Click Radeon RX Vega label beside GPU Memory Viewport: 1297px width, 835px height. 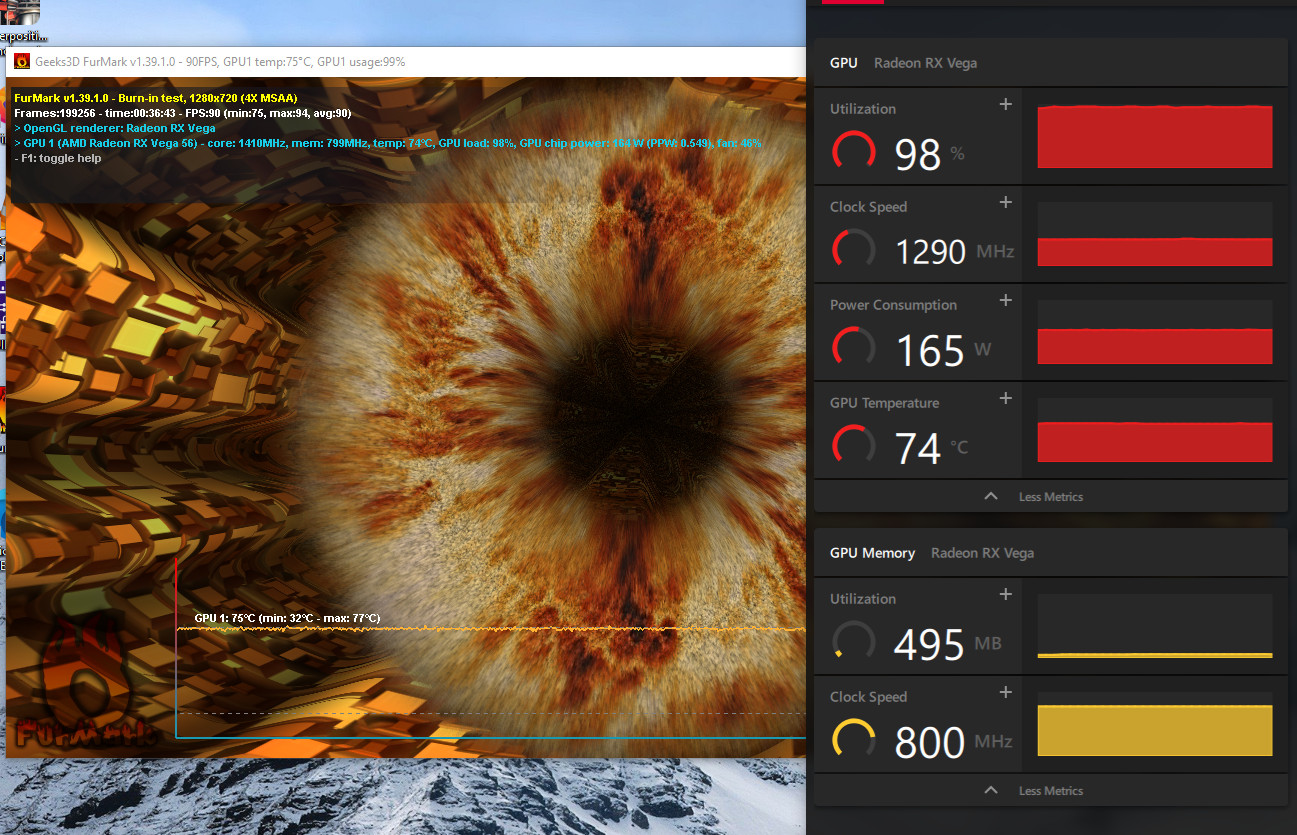982,553
